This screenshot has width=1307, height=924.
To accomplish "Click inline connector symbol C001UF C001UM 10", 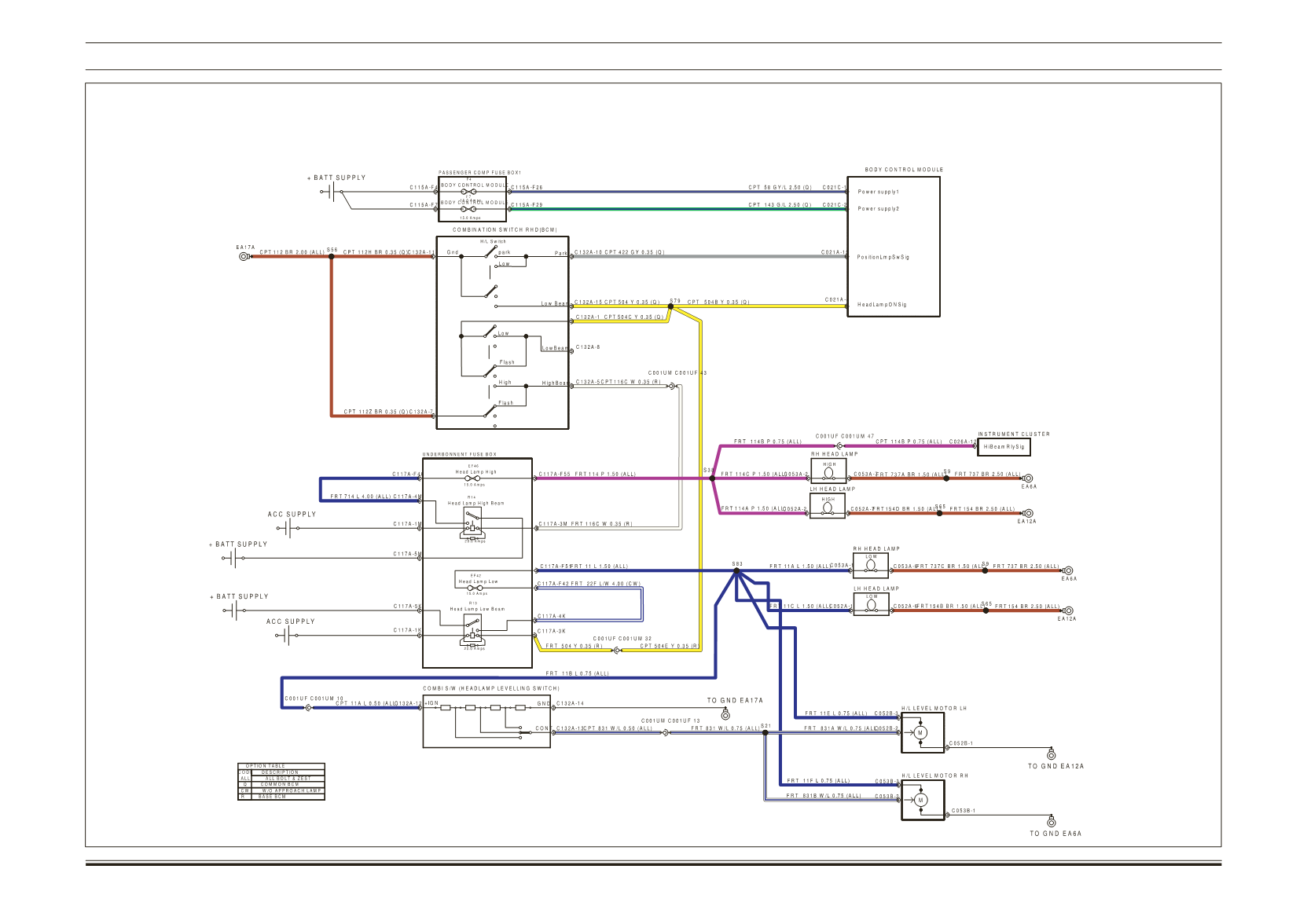I will coord(308,708).
